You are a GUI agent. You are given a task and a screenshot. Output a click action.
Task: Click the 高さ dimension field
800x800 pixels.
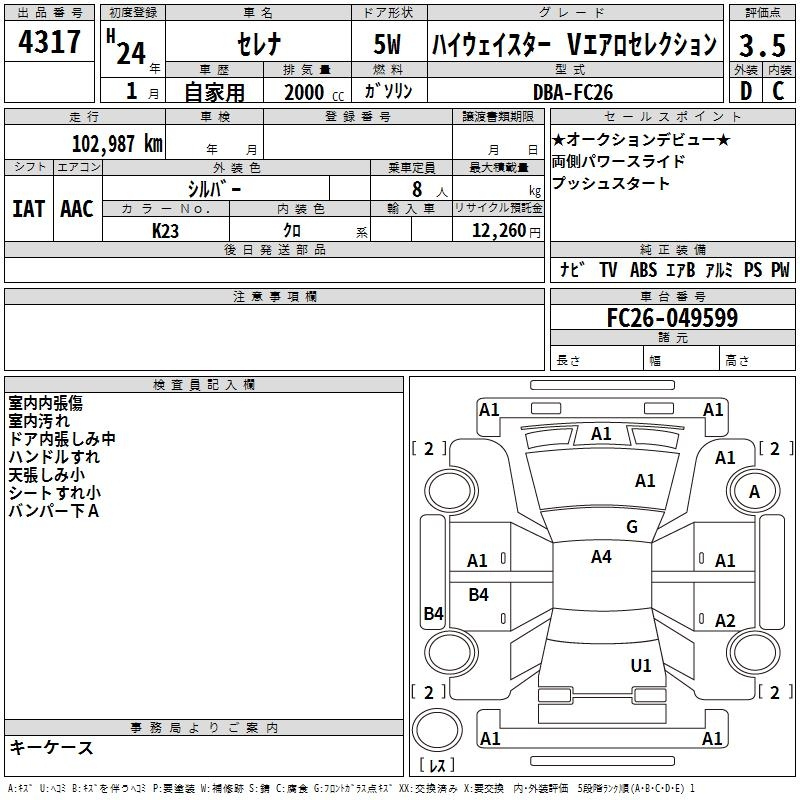[758, 360]
